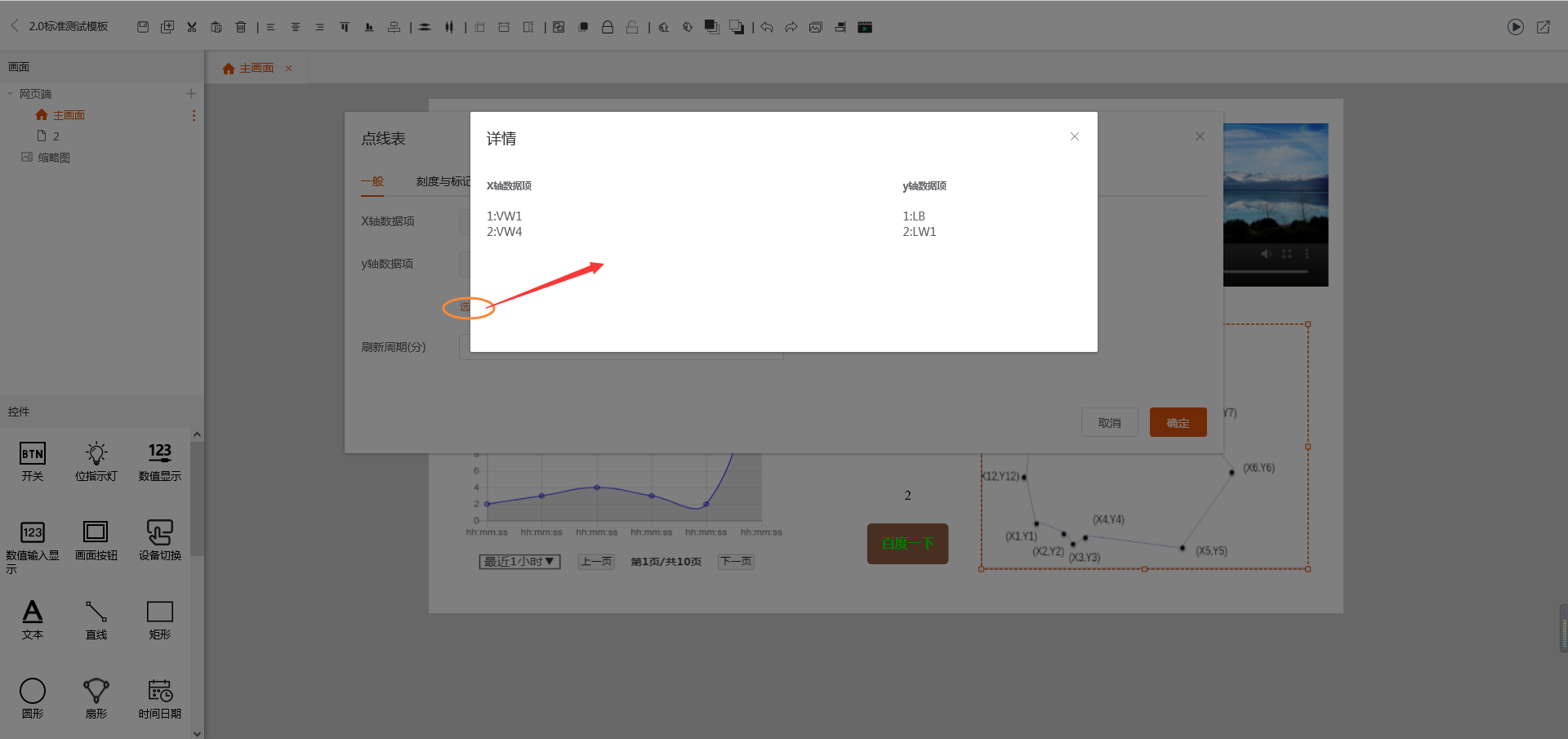The height and width of the screenshot is (739, 1568).
Task: Select the 设备切换 control
Action: [160, 541]
